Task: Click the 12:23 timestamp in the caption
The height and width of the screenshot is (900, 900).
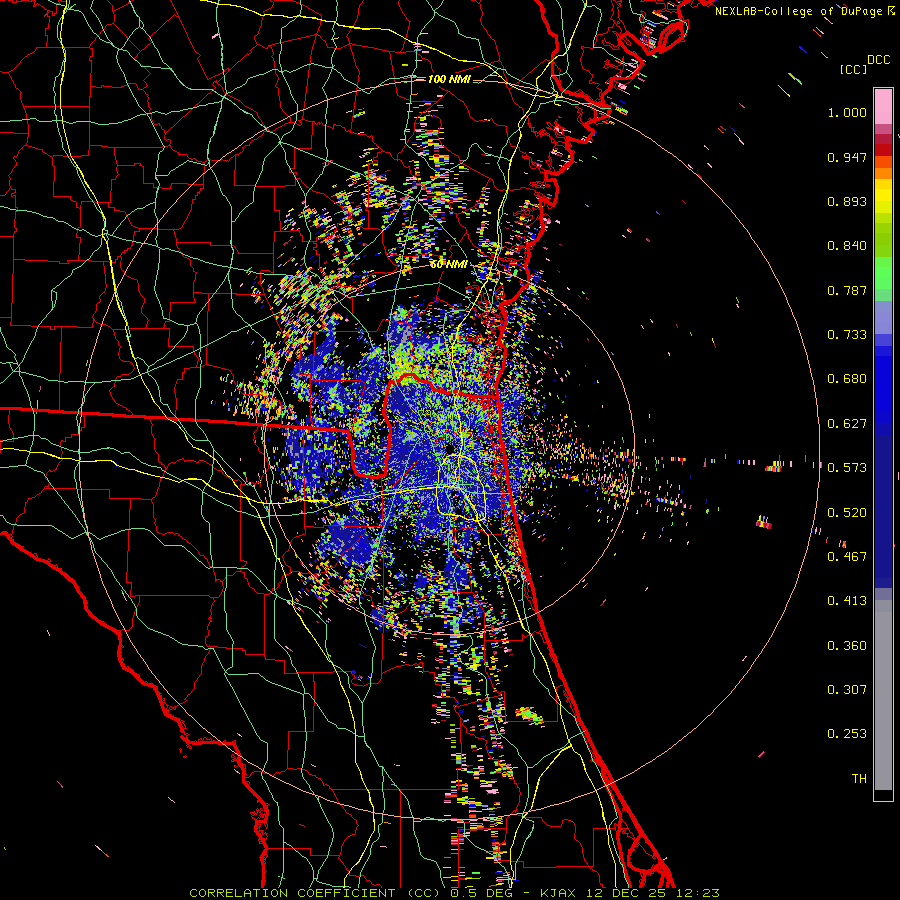Action: click(697, 893)
